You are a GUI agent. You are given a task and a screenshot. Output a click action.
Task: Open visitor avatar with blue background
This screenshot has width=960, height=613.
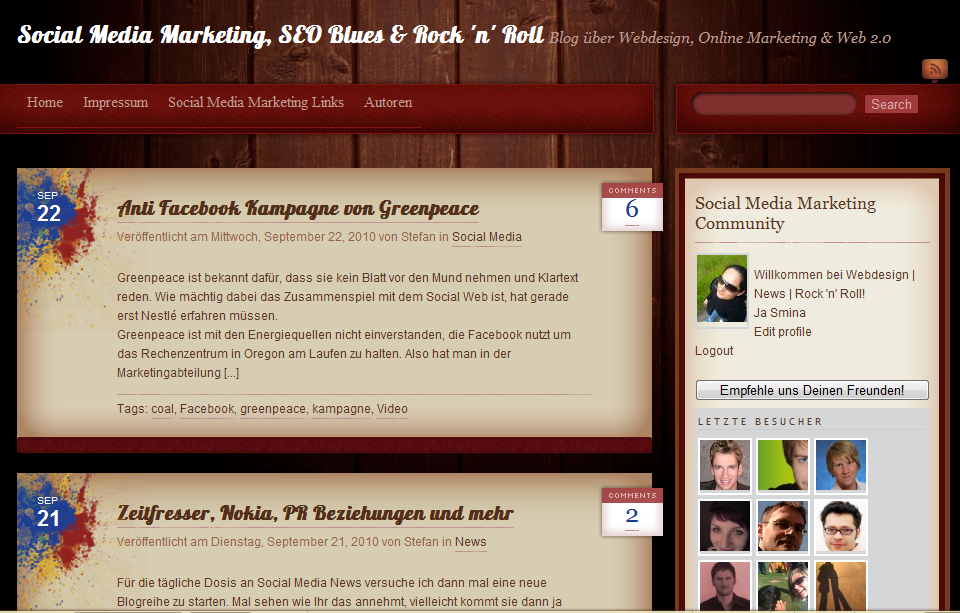841,466
